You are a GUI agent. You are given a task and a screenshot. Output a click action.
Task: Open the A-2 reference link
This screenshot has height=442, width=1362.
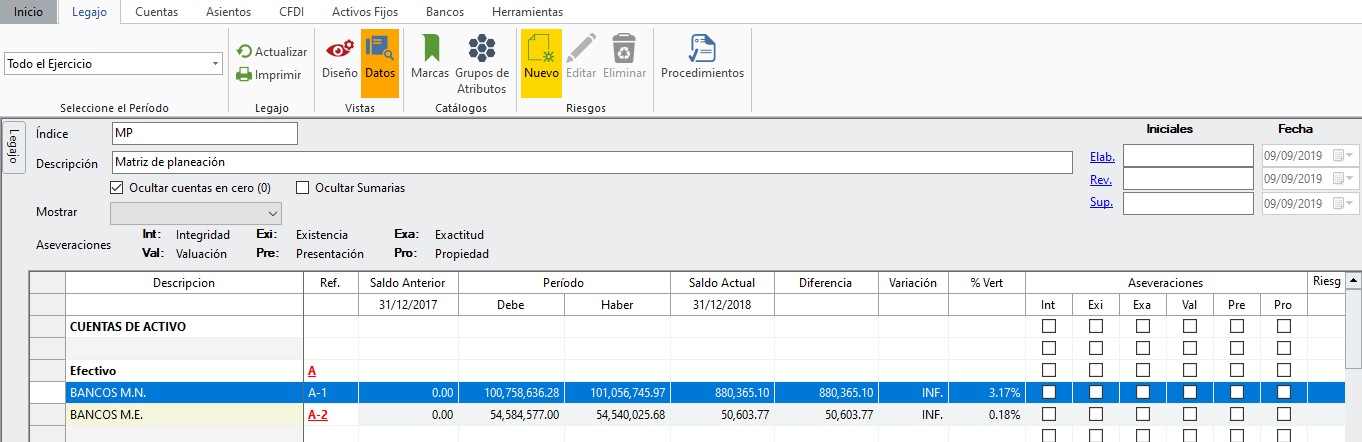(318, 415)
